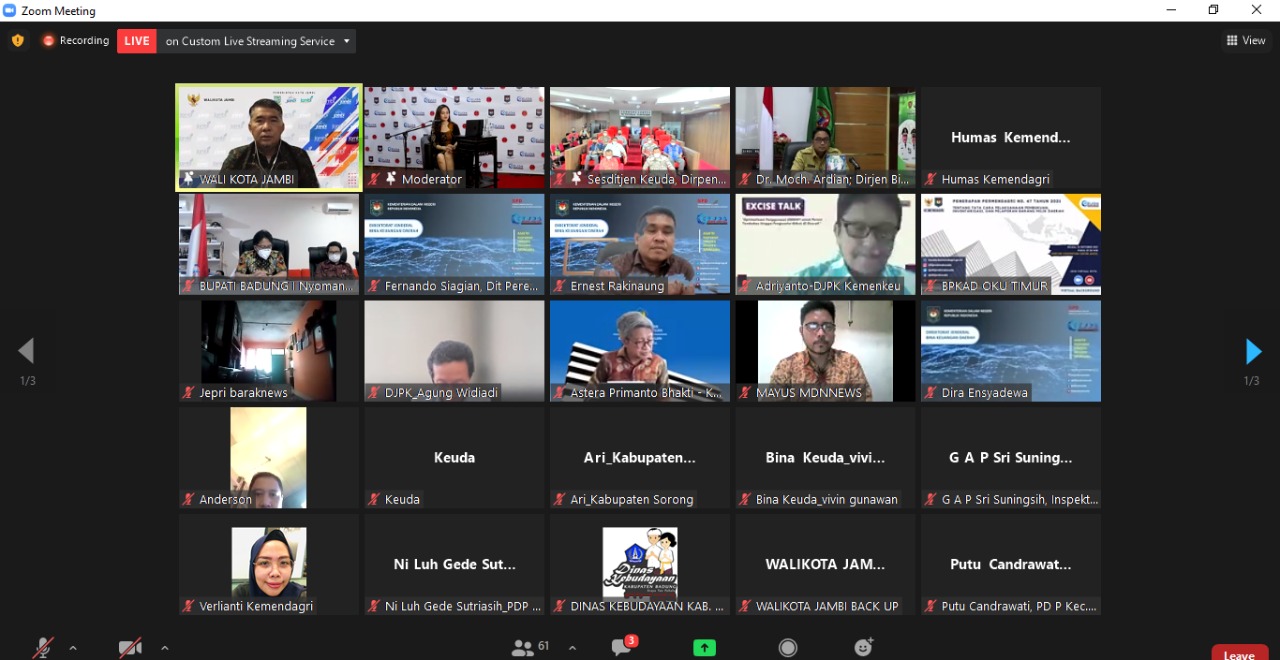Click the red LIVE indicator badge

137,41
